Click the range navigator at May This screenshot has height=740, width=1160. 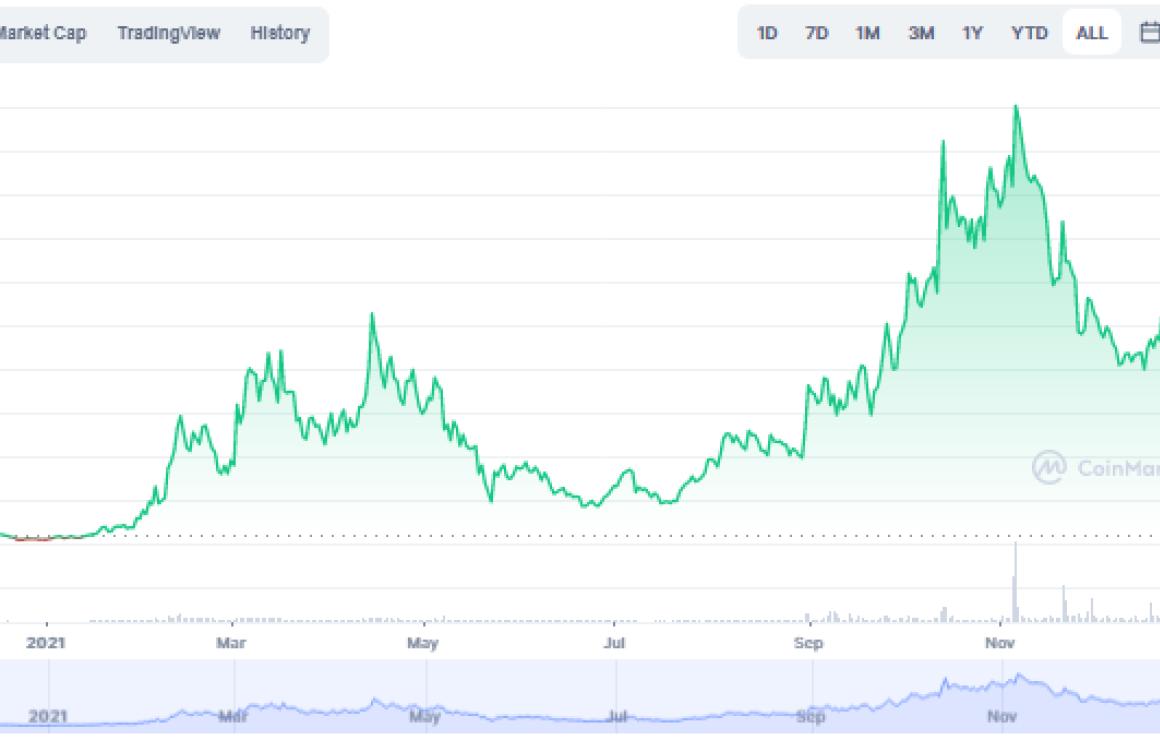[x=425, y=716]
